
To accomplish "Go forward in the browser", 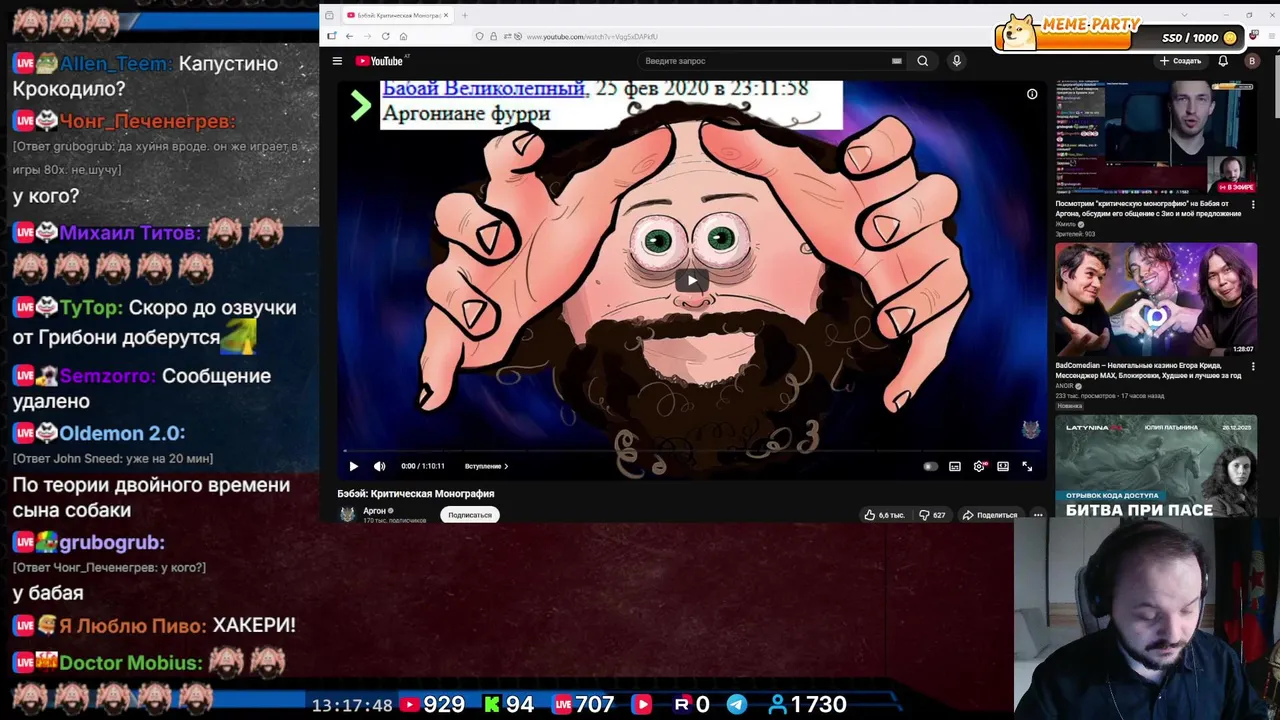I will pos(367,37).
